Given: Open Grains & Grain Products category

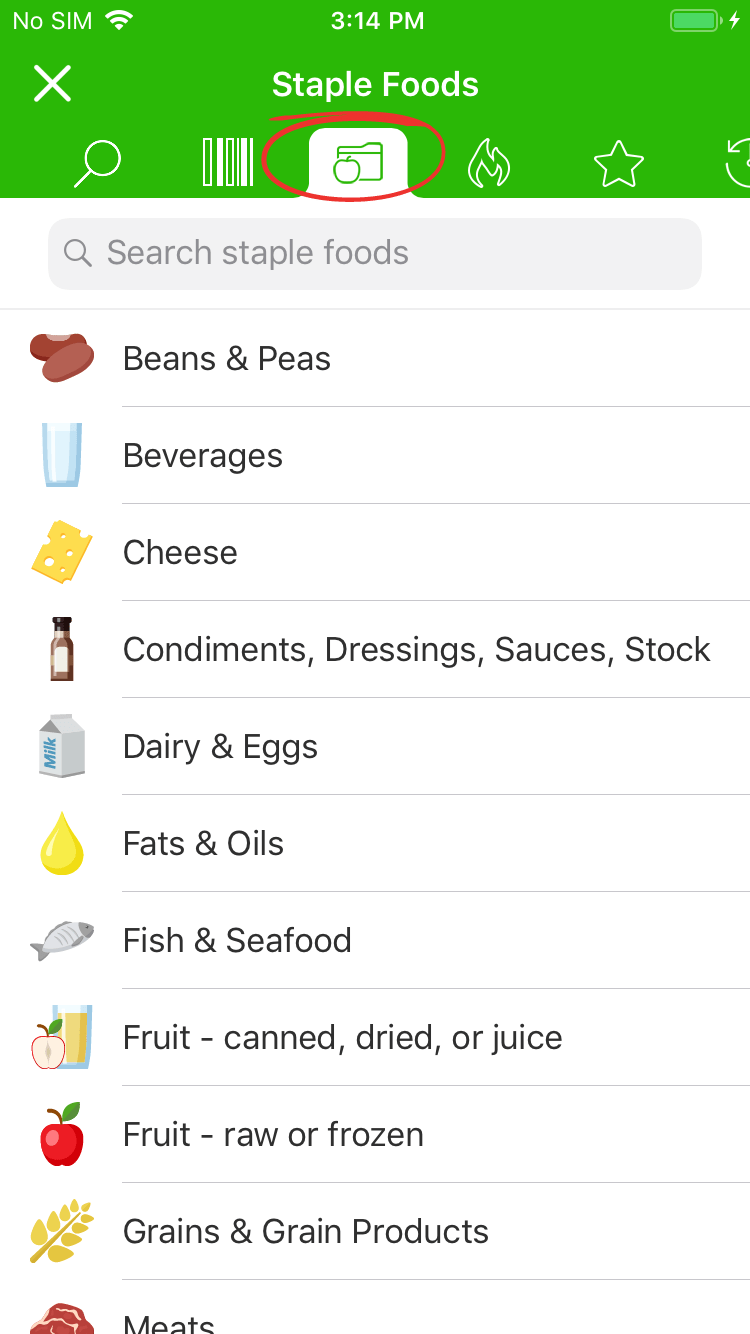Looking at the screenshot, I should [305, 1232].
